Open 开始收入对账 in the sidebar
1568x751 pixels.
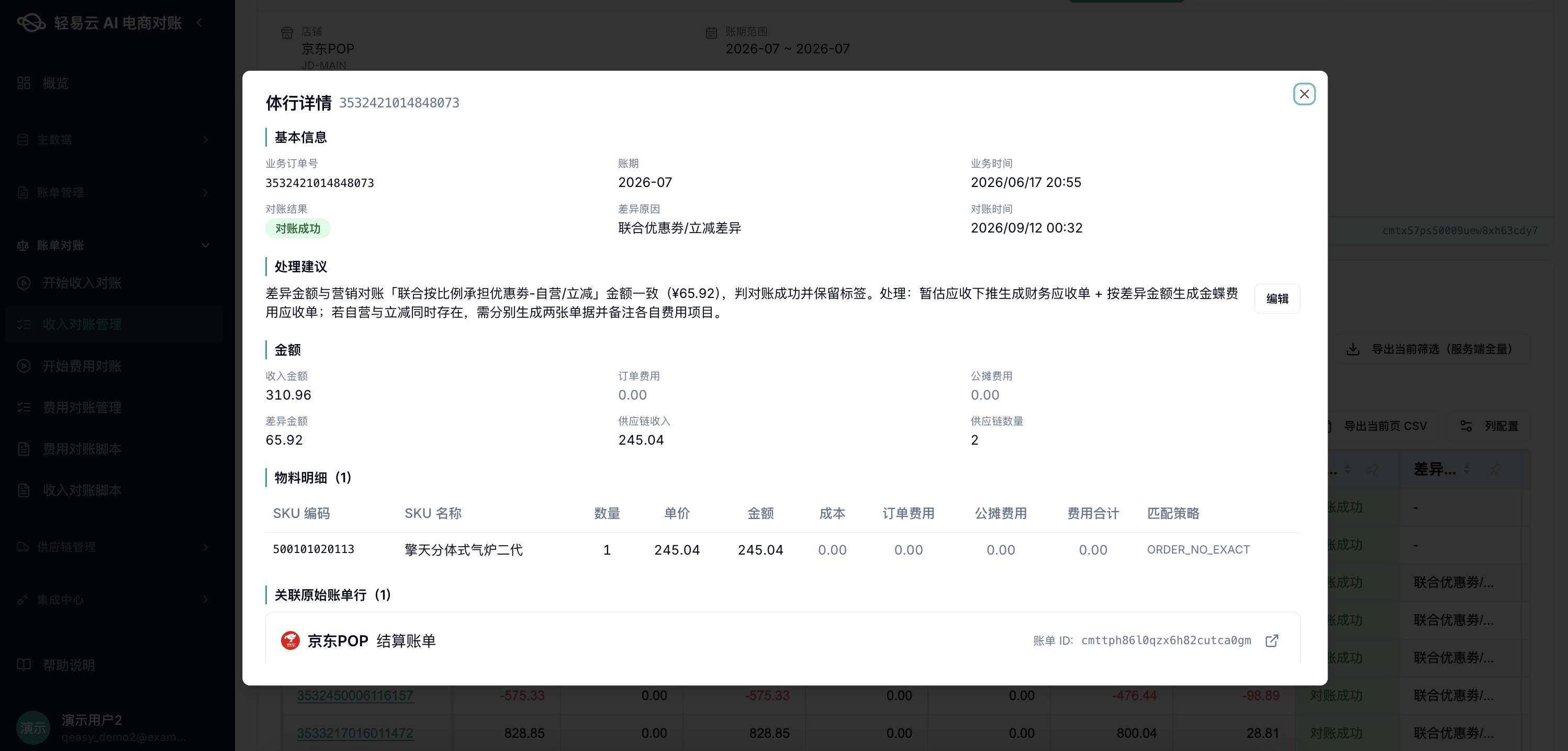point(115,283)
